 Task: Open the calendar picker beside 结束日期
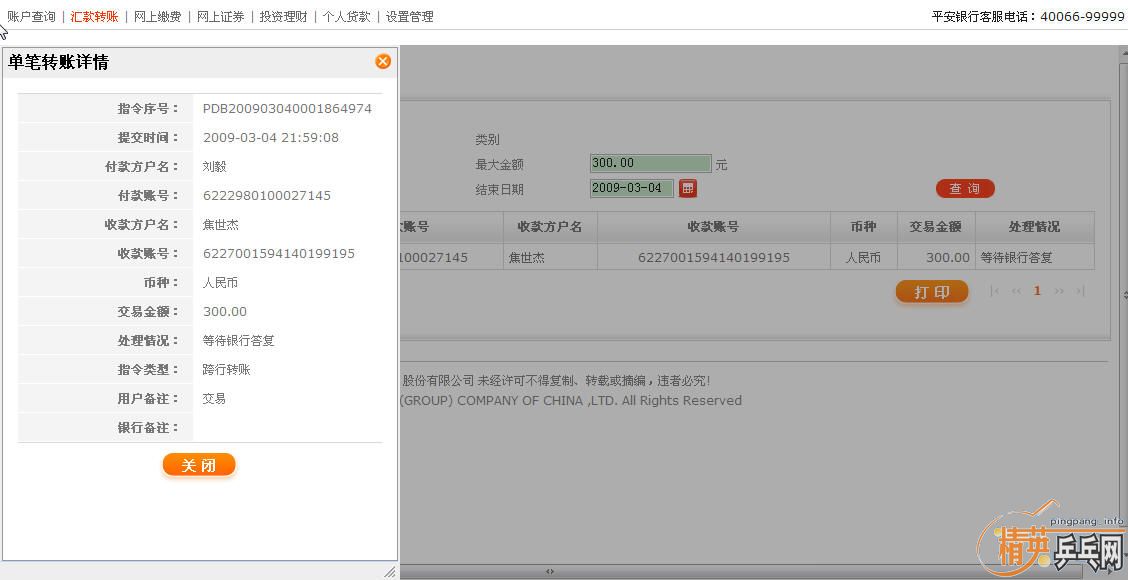coord(688,188)
